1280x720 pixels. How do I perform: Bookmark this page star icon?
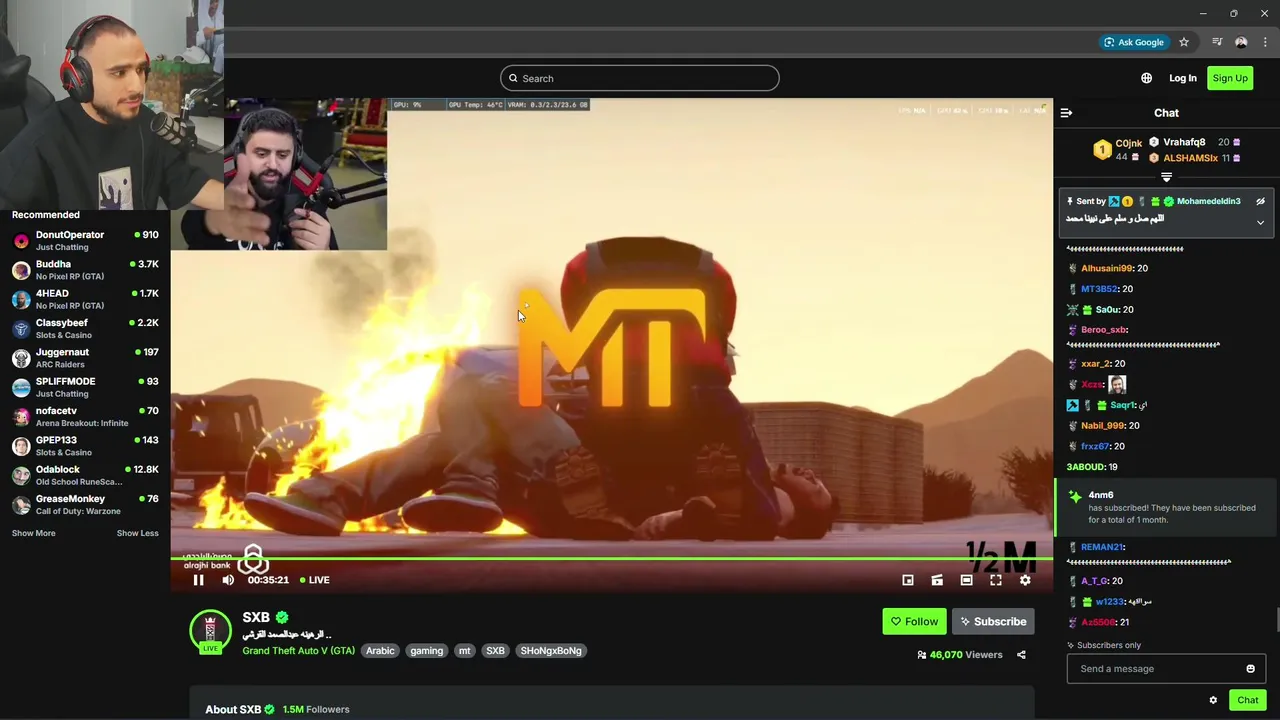pyautogui.click(x=1184, y=42)
